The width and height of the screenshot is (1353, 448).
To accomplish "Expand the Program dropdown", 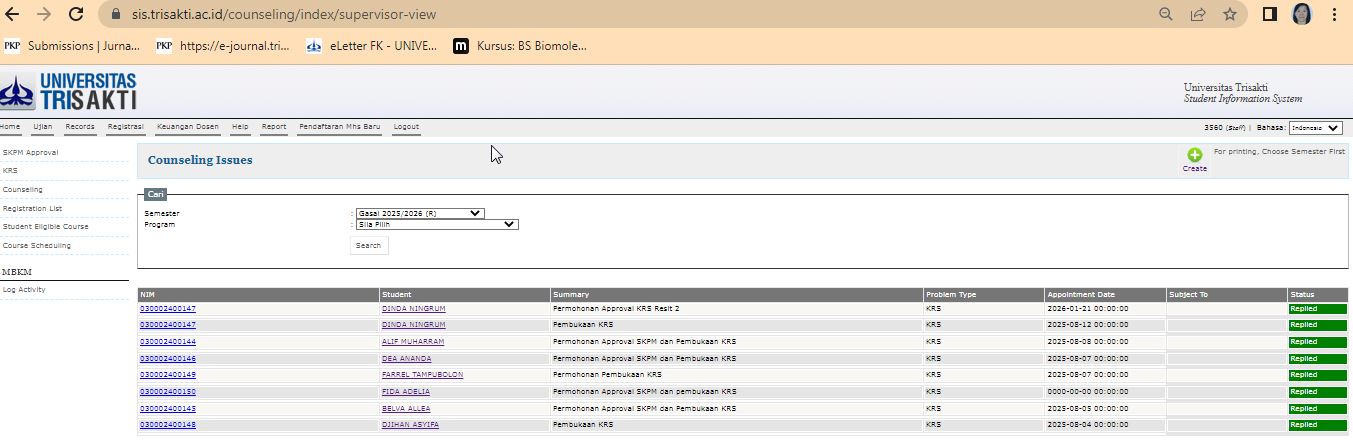I will tap(437, 224).
